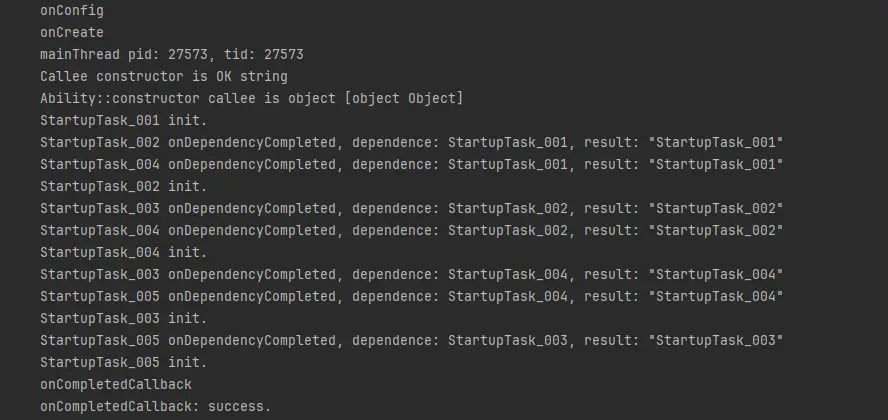The image size is (888, 420).
Task: Select the StartupTask_003 init. line
Action: 124,318
